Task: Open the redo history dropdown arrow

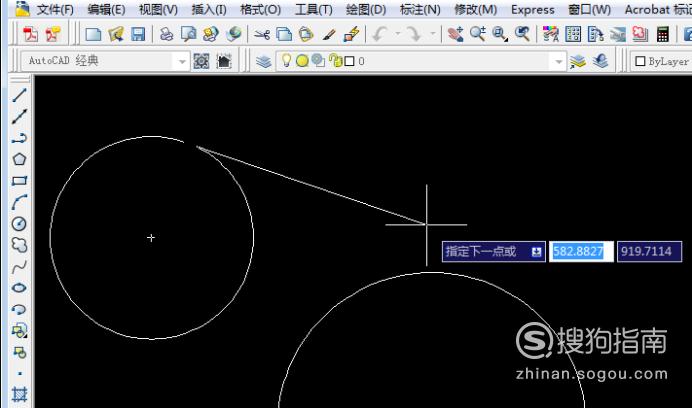Action: coord(432,34)
